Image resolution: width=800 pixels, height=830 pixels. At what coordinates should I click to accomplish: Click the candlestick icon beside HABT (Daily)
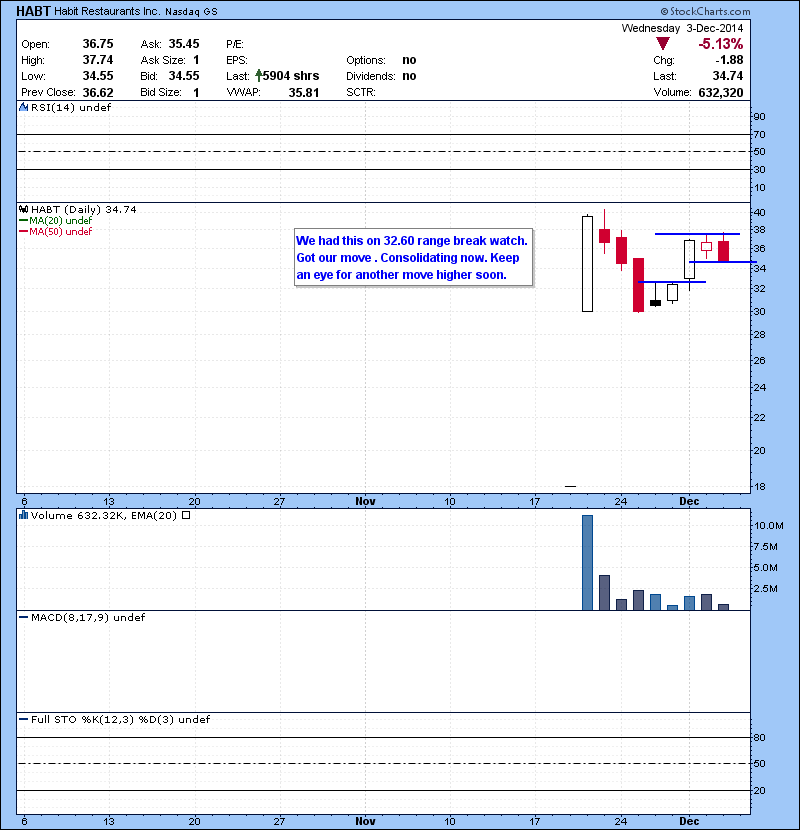[x=23, y=210]
